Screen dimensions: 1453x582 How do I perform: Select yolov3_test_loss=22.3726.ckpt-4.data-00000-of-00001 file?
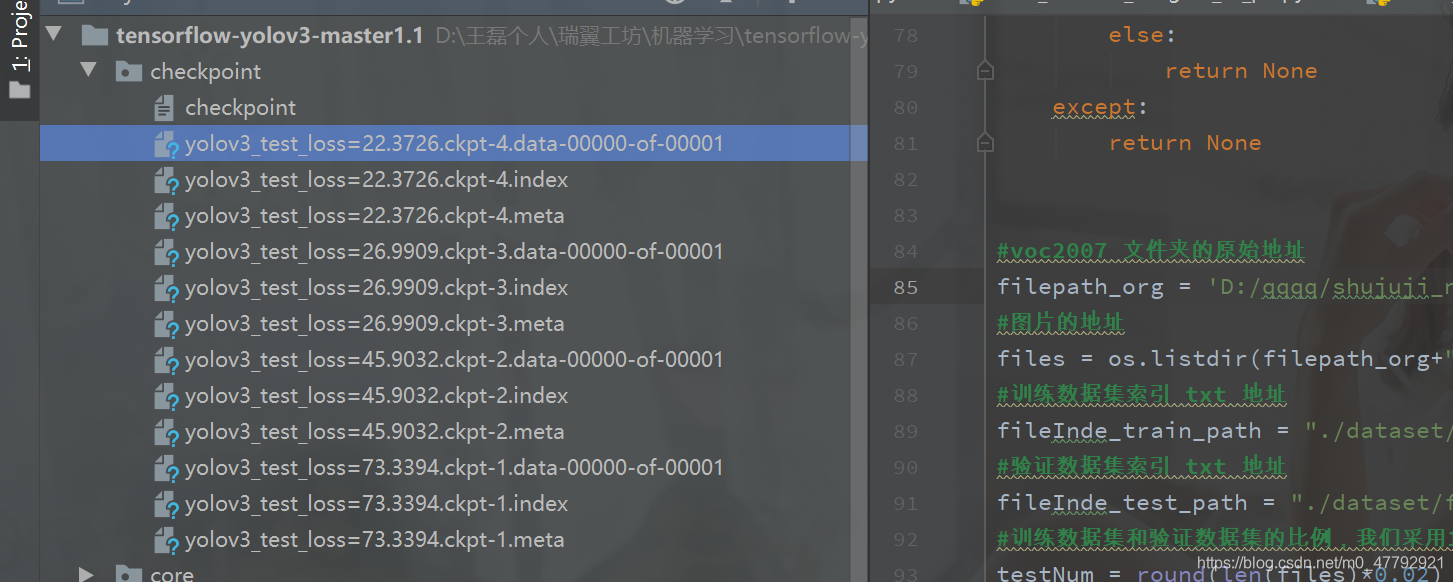point(454,144)
